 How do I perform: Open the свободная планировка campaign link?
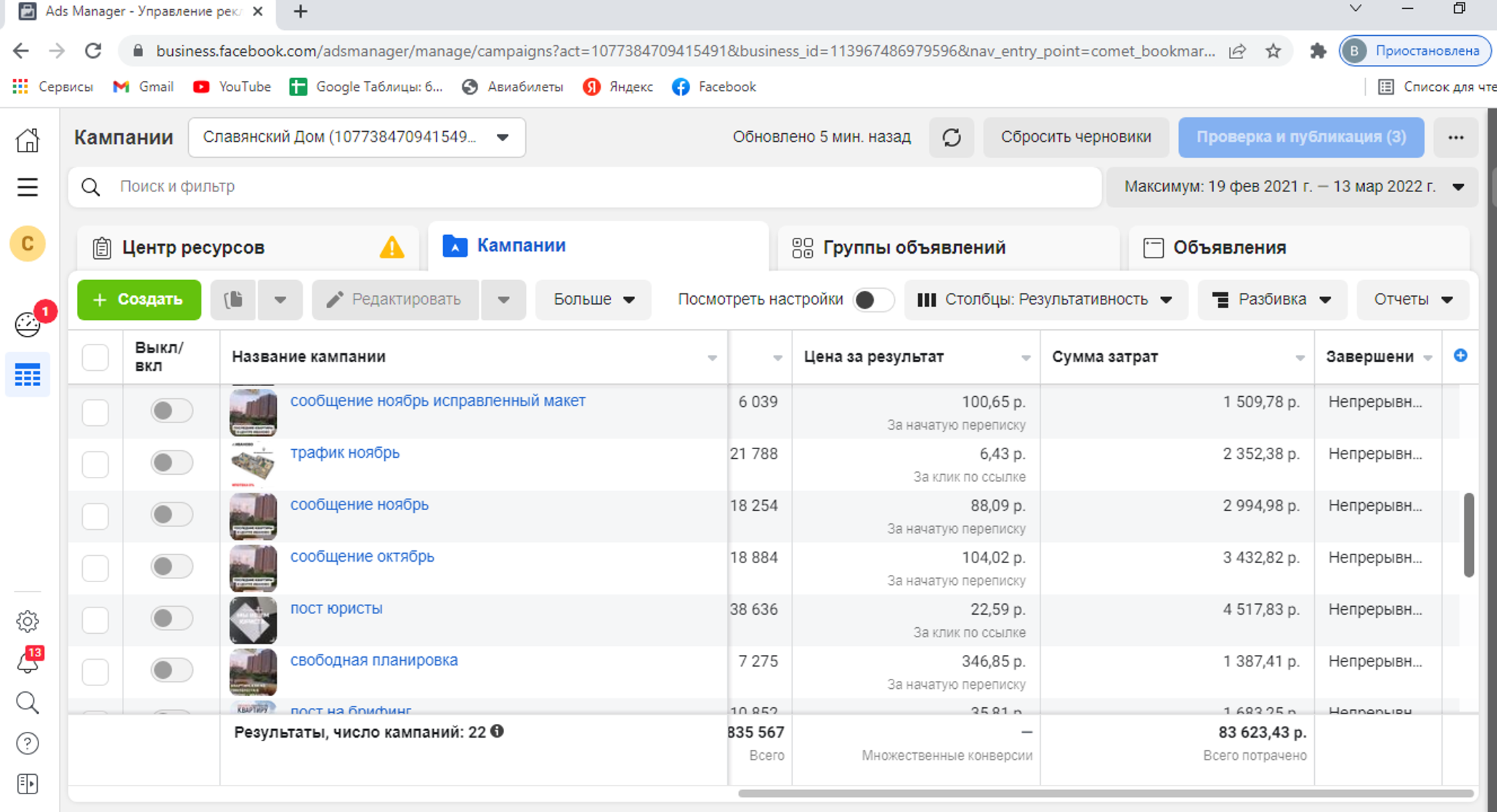point(374,660)
